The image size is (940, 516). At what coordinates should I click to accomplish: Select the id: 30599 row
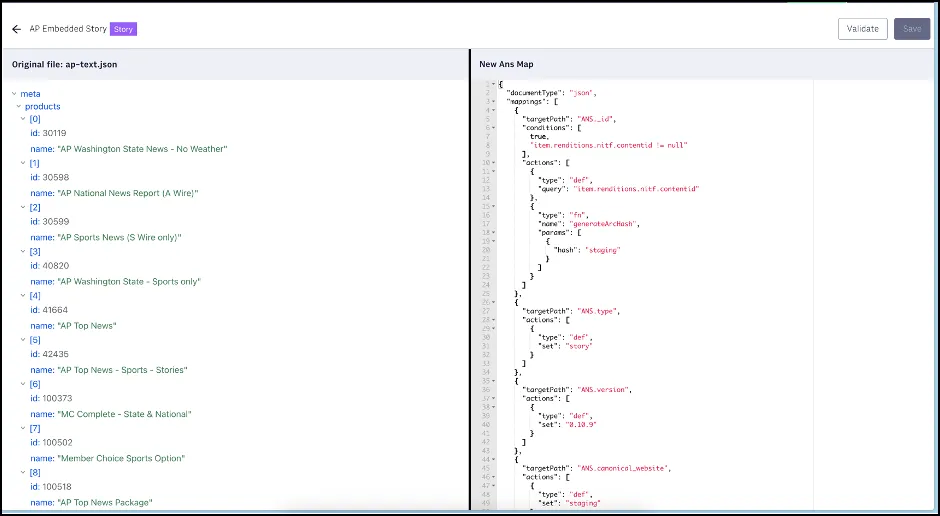pyautogui.click(x=50, y=222)
